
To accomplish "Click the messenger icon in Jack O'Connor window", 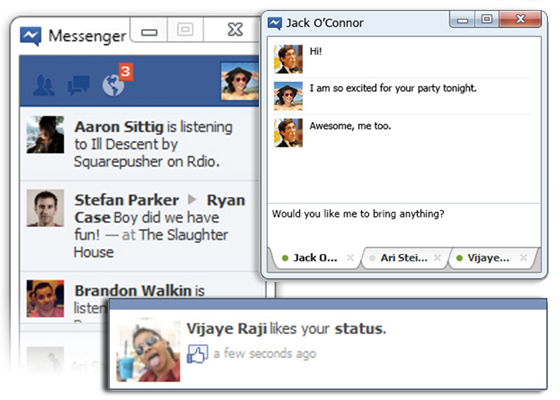I will click(275, 24).
